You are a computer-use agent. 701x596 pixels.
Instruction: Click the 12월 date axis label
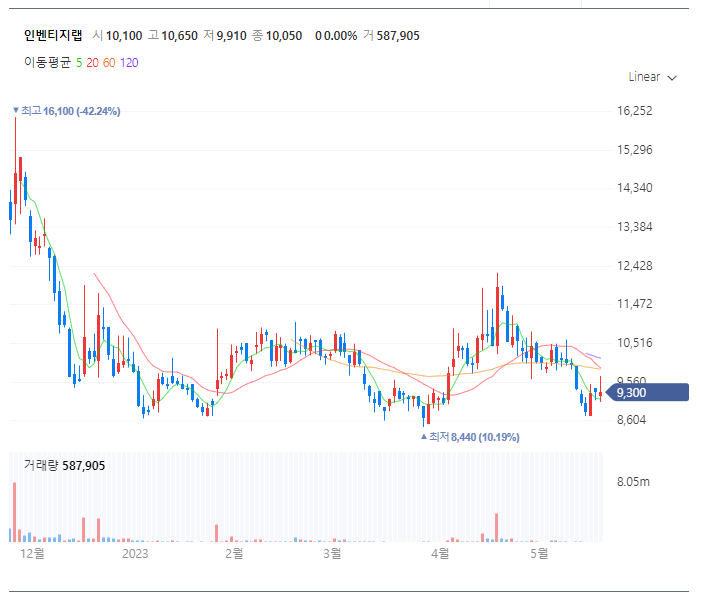[x=32, y=554]
